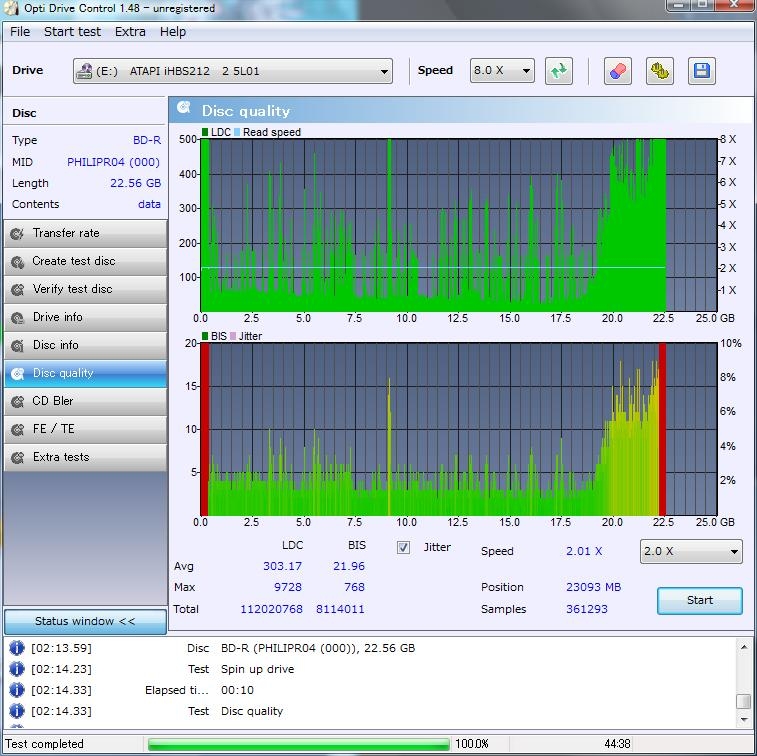The image size is (757, 756).
Task: Open the Extra menu
Action: [x=130, y=31]
